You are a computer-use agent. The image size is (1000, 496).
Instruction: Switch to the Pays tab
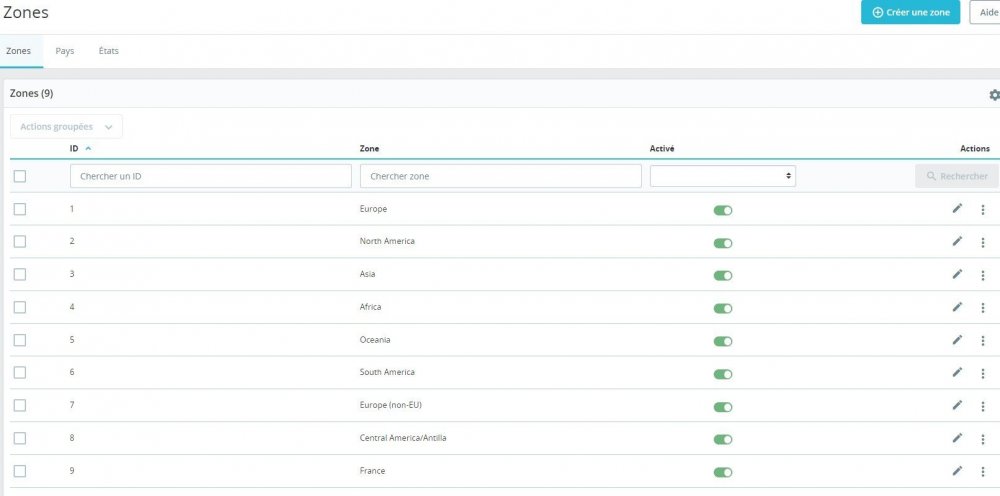point(65,51)
